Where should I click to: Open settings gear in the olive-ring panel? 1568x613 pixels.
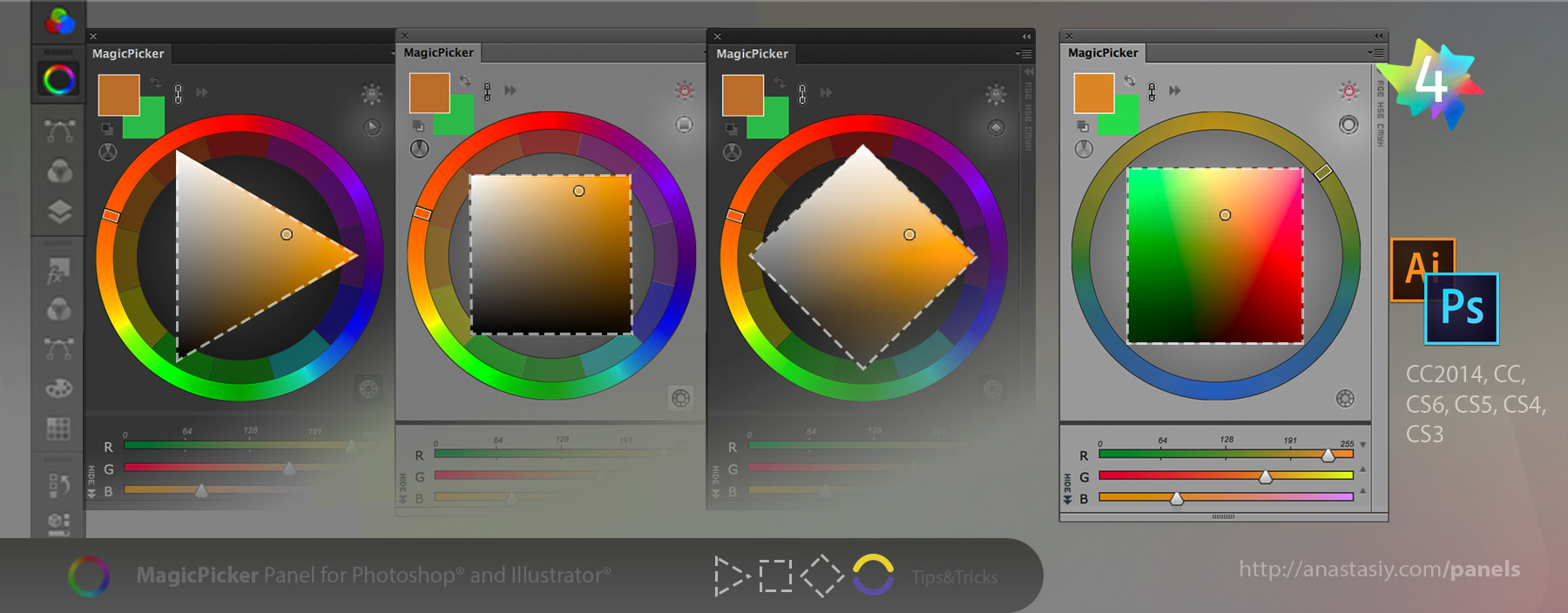pyautogui.click(x=1348, y=91)
